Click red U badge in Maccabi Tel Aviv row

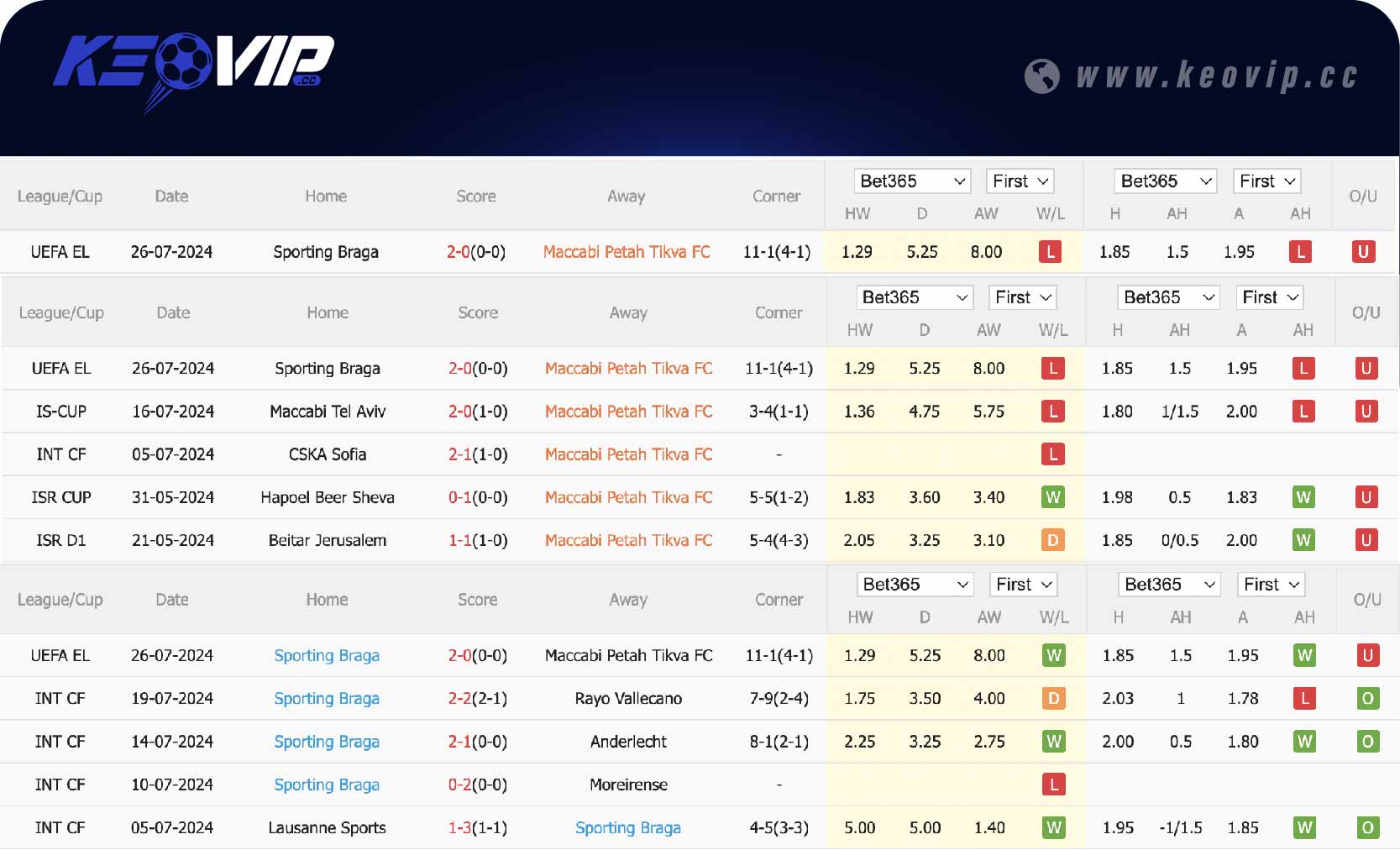(1366, 412)
